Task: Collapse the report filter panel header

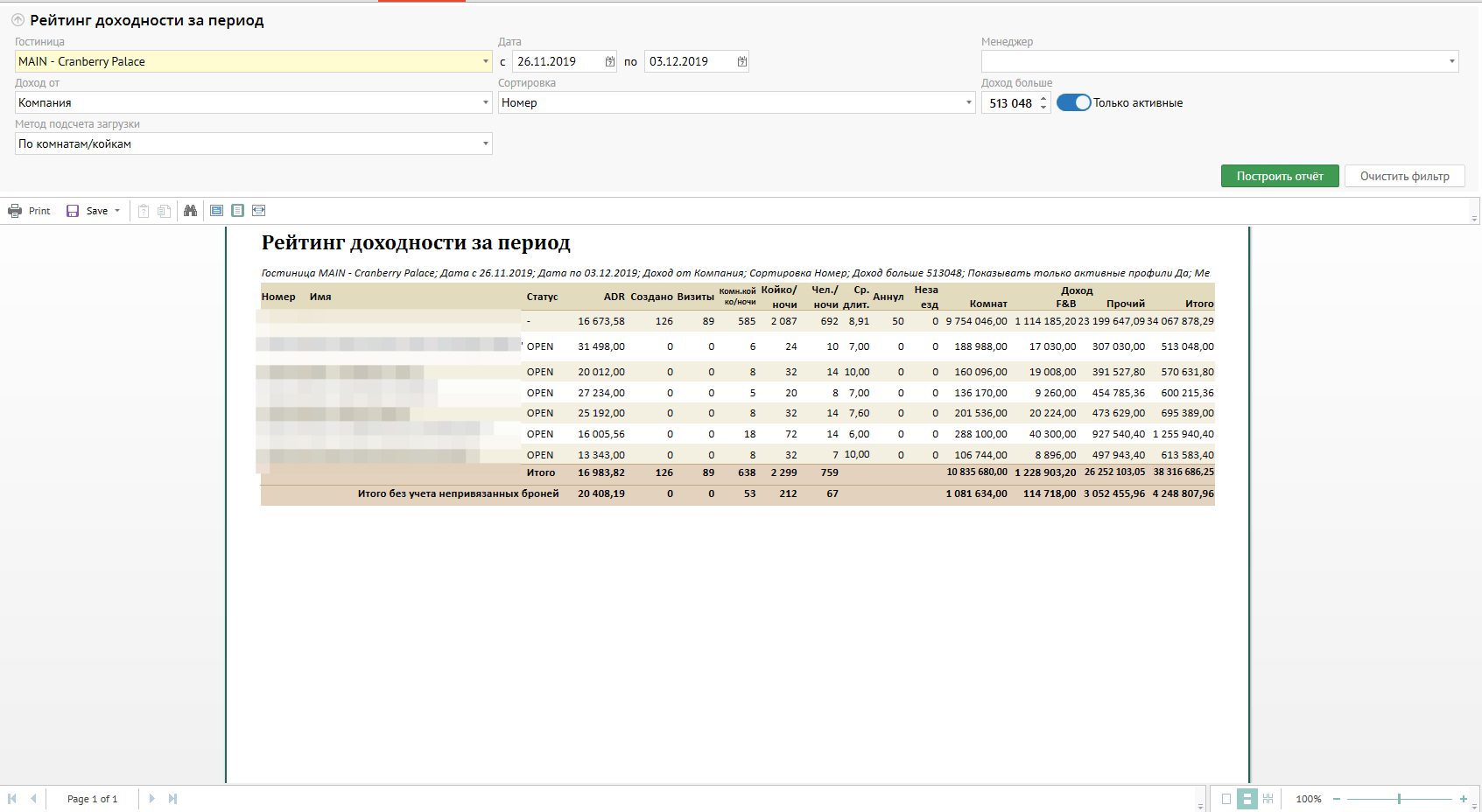Action: click(18, 20)
